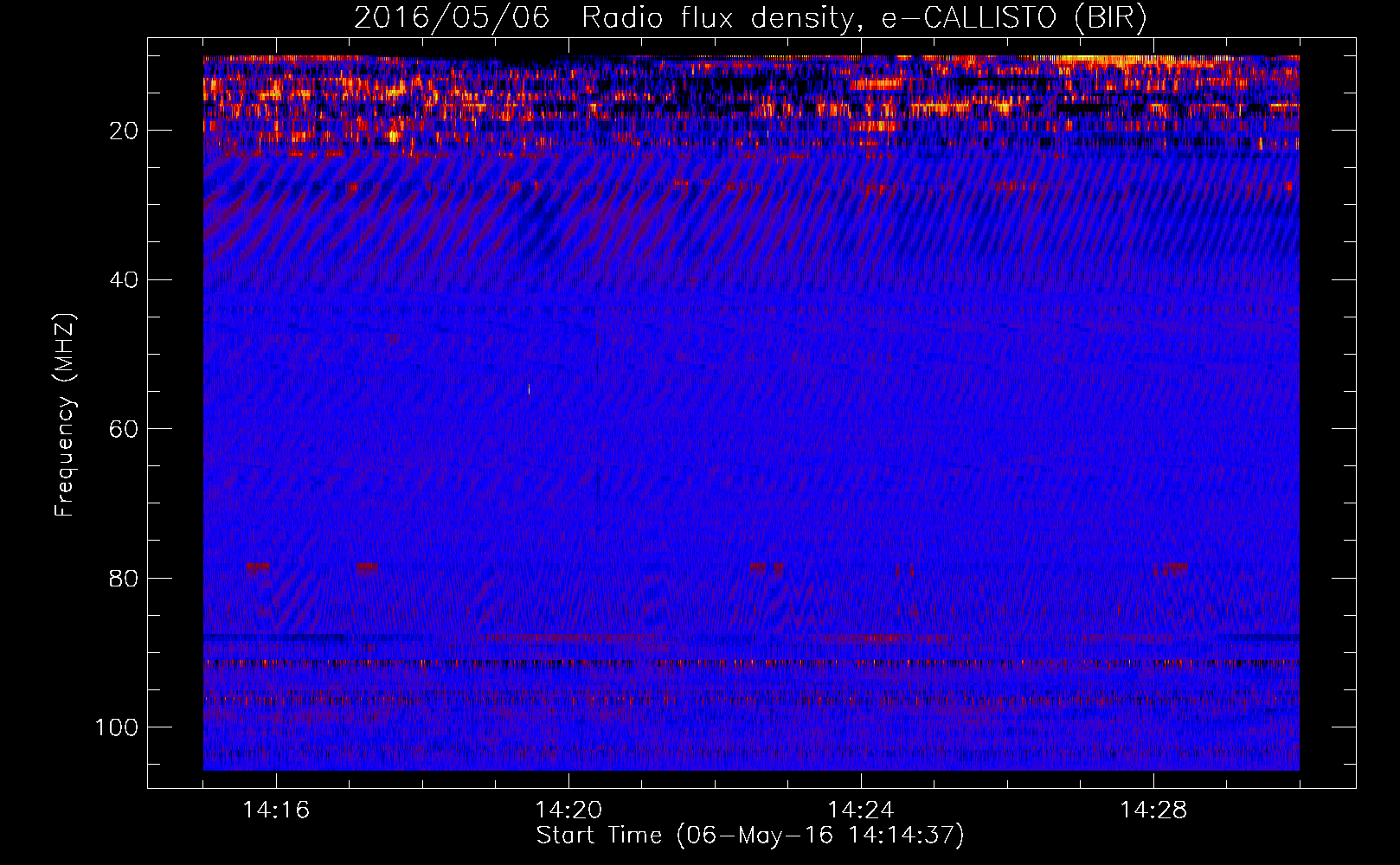Click the '14:16' time tick label
The image size is (1400, 865).
pyautogui.click(x=276, y=811)
